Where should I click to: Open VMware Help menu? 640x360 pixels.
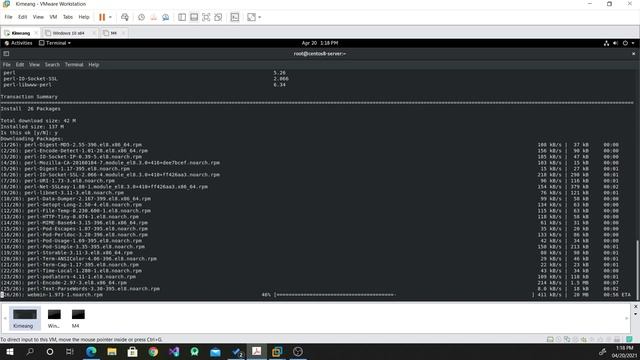[84, 17]
